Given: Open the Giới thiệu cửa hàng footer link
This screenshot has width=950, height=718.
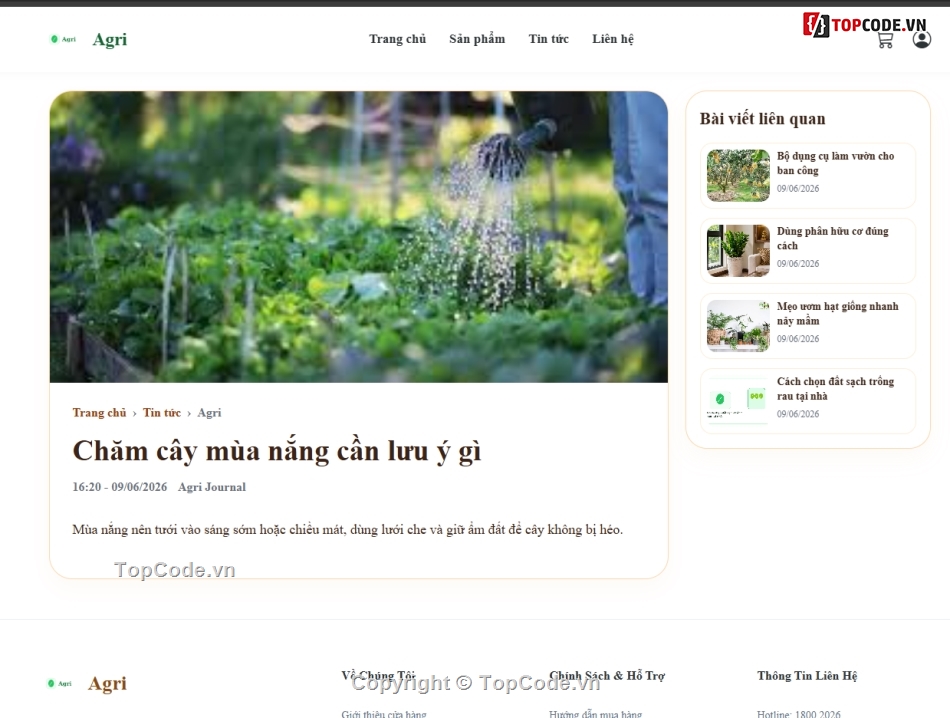Looking at the screenshot, I should point(384,714).
